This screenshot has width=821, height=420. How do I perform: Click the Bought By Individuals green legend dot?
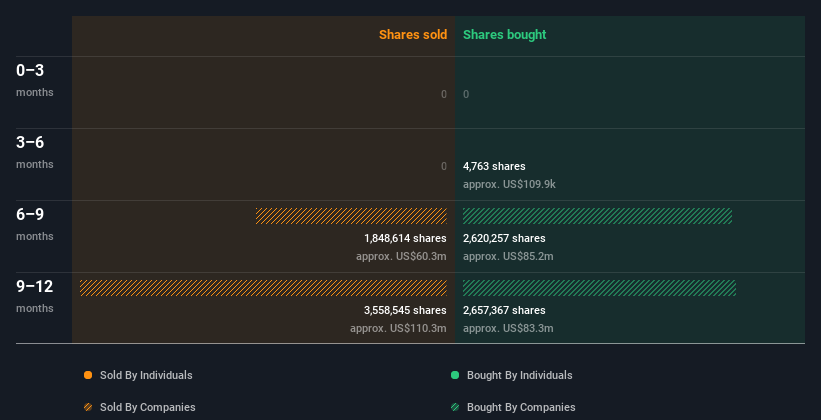(x=455, y=375)
